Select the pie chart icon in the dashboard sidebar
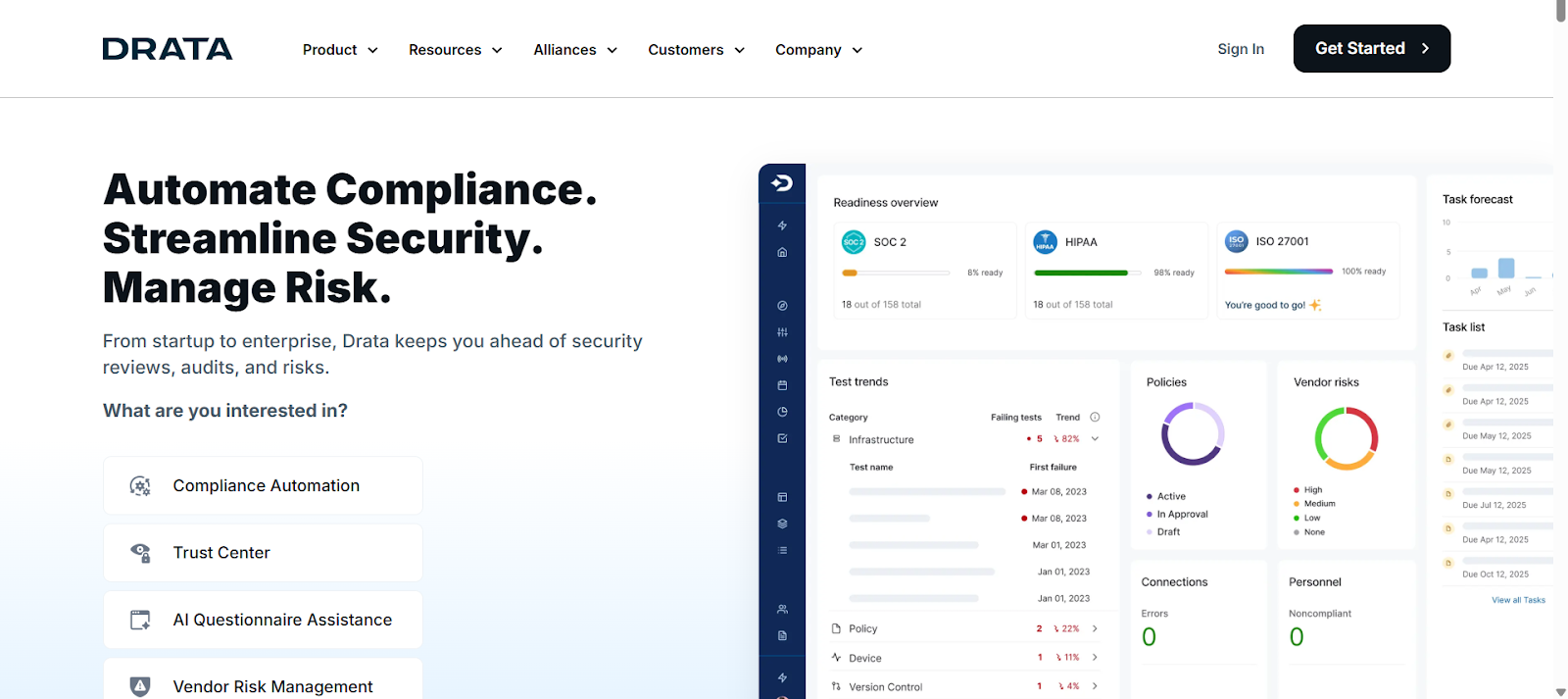This screenshot has width=1568, height=699. pos(782,412)
